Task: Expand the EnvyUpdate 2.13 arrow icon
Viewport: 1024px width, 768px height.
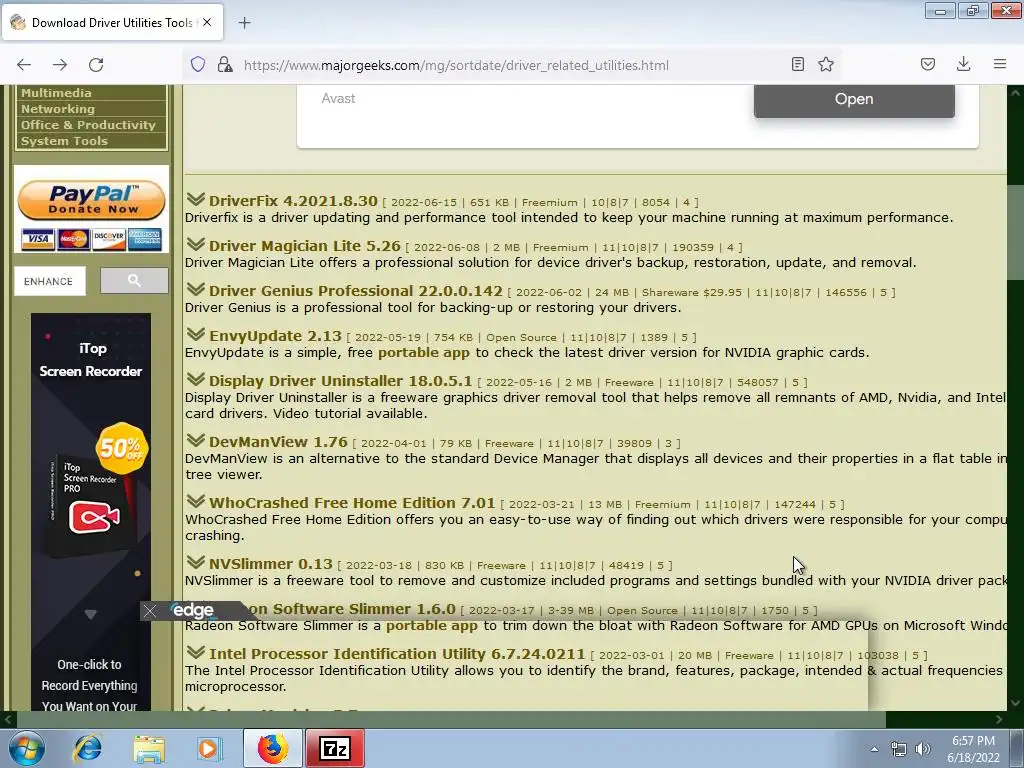Action: click(x=195, y=334)
